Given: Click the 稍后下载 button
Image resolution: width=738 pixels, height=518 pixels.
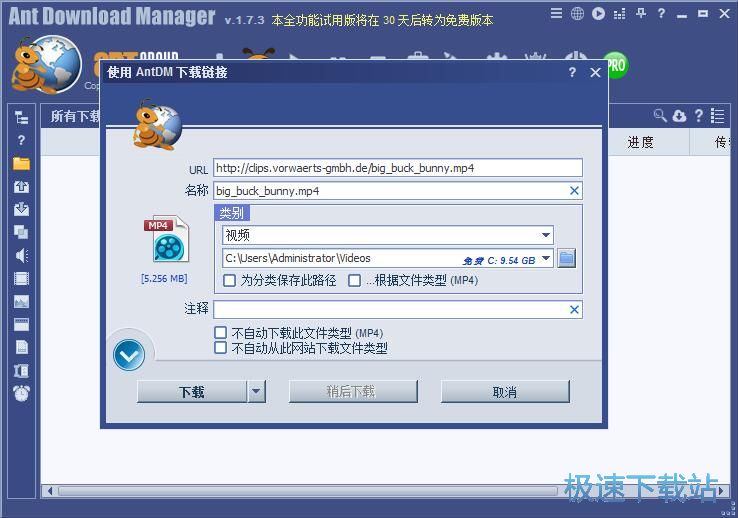Looking at the screenshot, I should pos(353,391).
